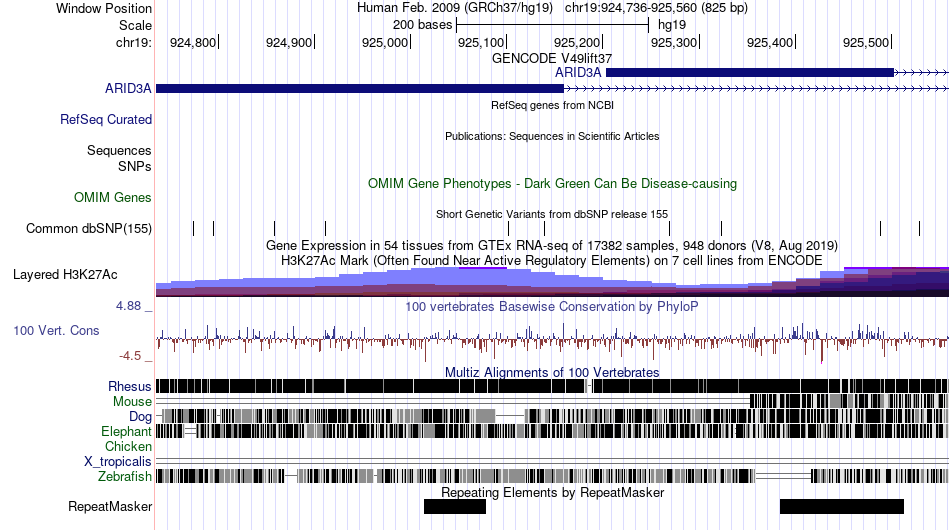Click the last dbSNP variant tick at right
This screenshot has width=950, height=530.
919,228
